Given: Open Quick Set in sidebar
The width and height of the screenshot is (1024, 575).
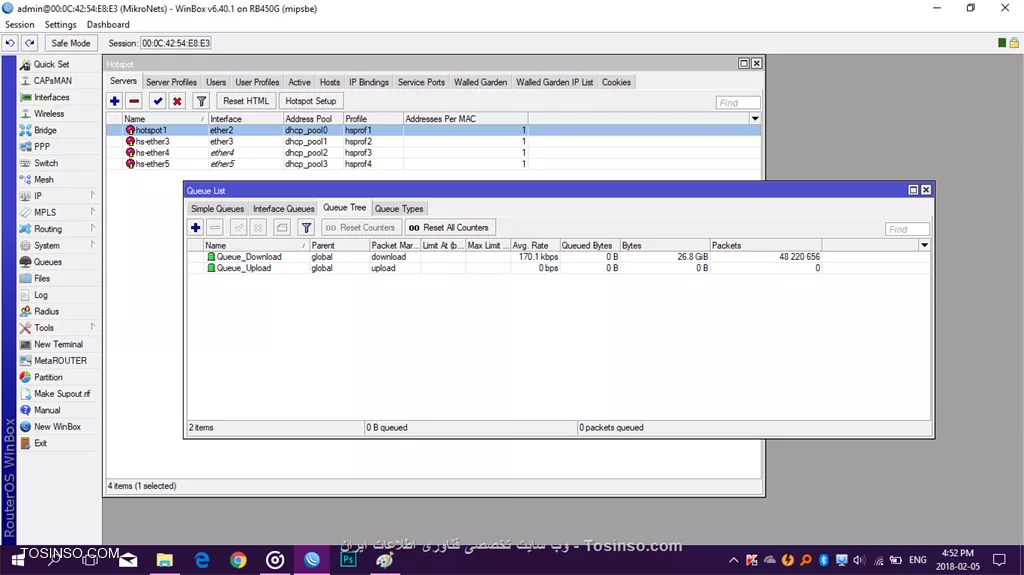Looking at the screenshot, I should (51, 64).
